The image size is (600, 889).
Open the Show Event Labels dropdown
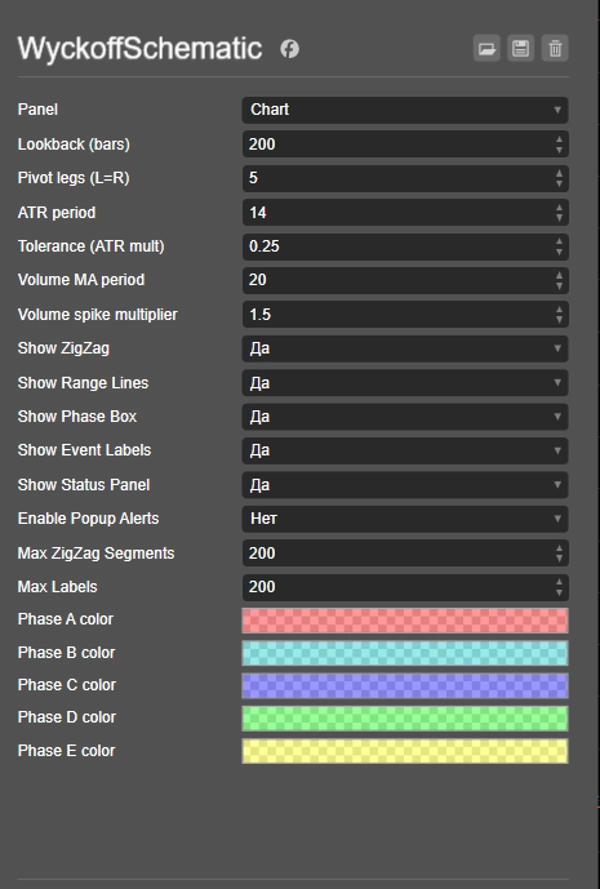coord(404,451)
